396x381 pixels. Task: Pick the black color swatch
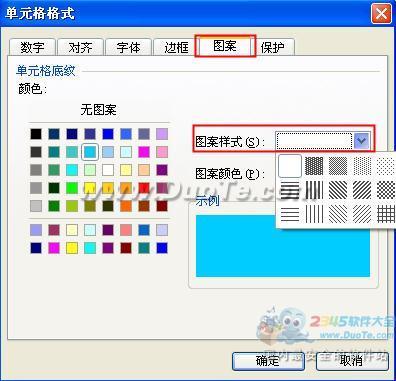point(36,134)
